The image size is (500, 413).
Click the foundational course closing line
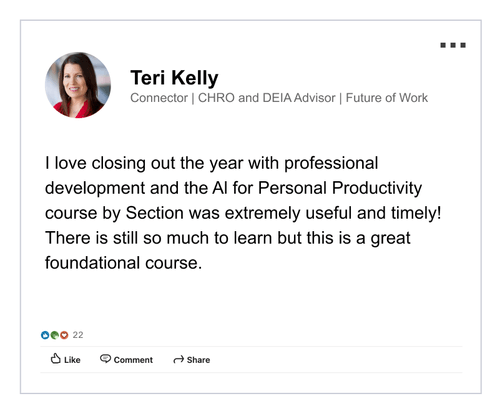[x=123, y=263]
